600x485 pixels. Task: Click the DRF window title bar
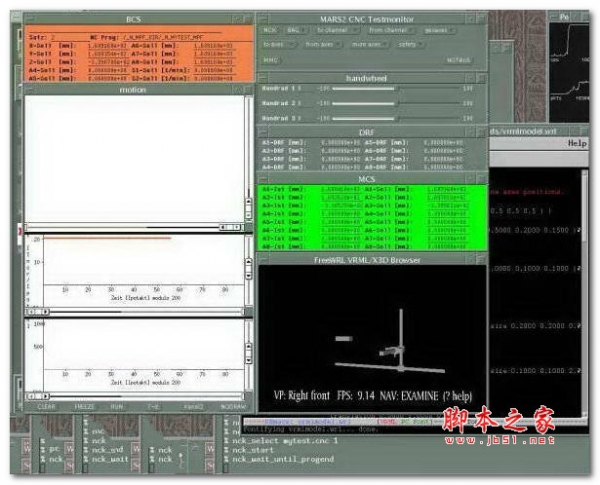coord(366,132)
